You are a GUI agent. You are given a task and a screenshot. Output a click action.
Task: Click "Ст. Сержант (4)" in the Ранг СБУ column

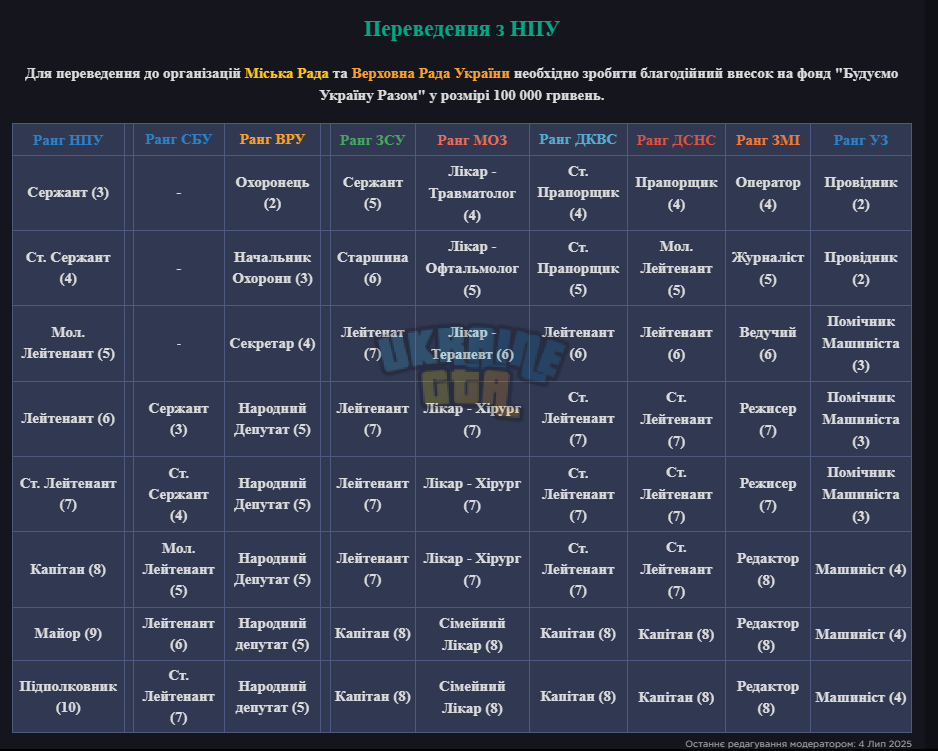[178, 494]
